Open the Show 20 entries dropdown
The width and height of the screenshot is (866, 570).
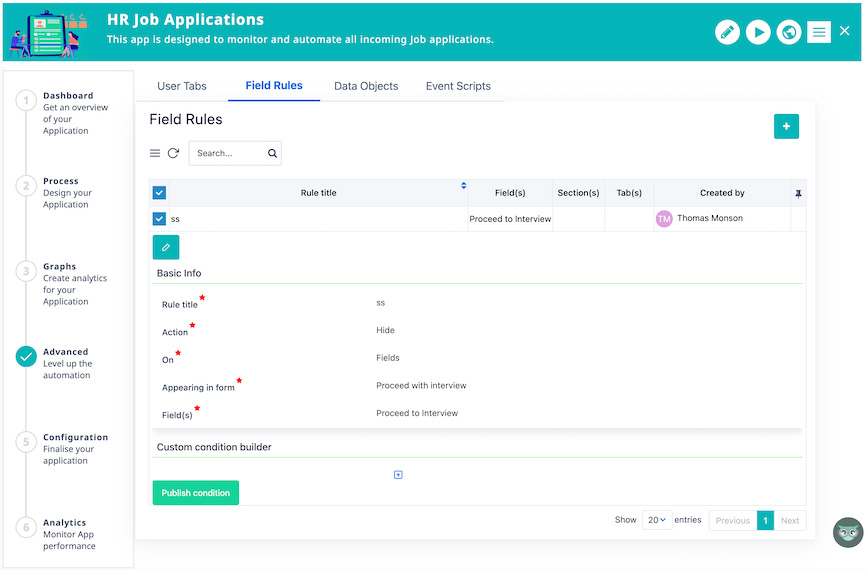[x=657, y=520]
